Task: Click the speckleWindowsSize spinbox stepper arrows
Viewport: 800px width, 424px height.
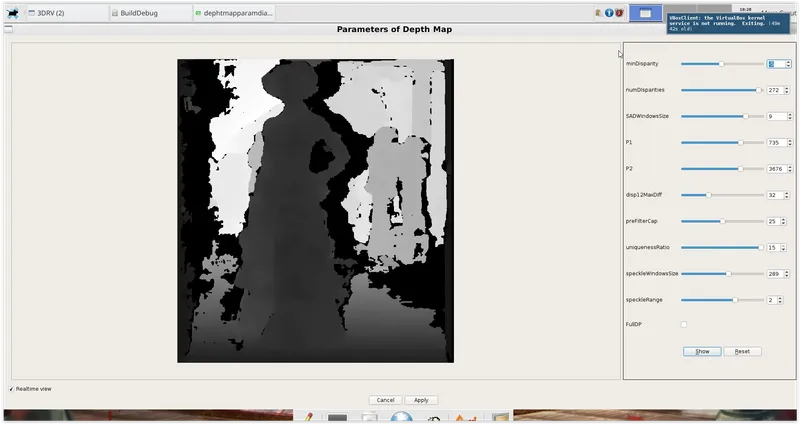Action: (x=787, y=274)
